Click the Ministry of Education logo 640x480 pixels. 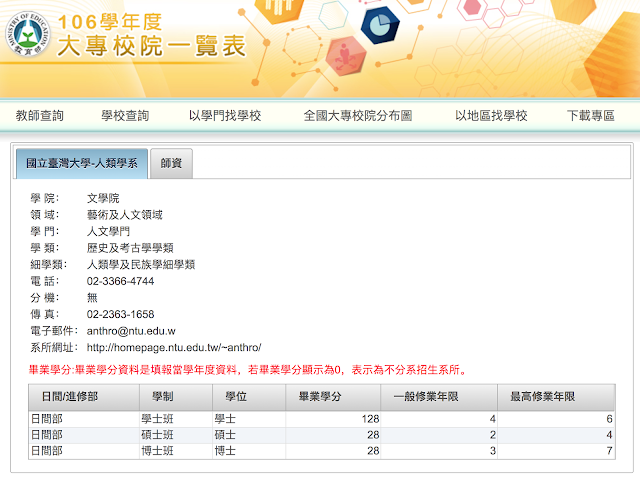(x=28, y=34)
